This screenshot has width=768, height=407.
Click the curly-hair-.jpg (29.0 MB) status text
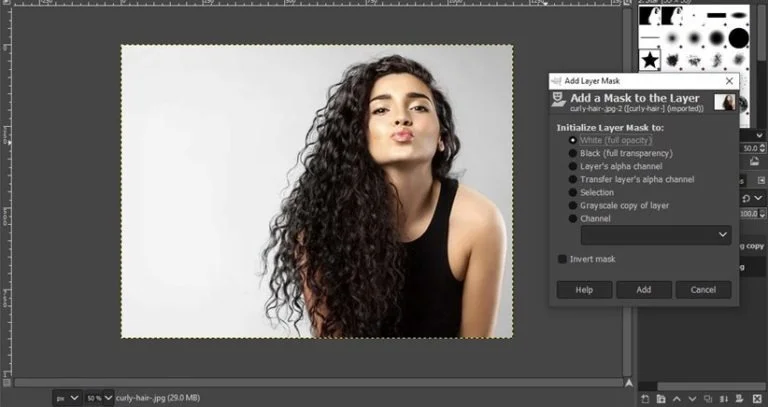pyautogui.click(x=158, y=398)
